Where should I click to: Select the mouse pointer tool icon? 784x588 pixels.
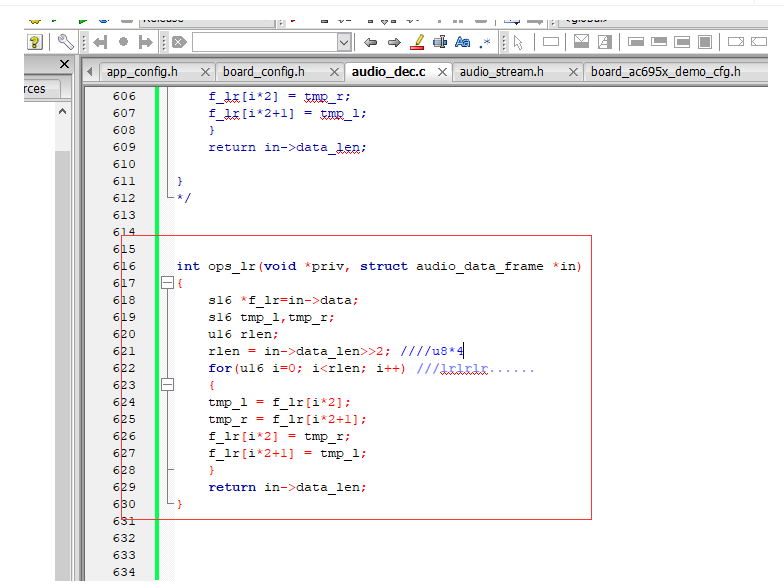[x=518, y=43]
